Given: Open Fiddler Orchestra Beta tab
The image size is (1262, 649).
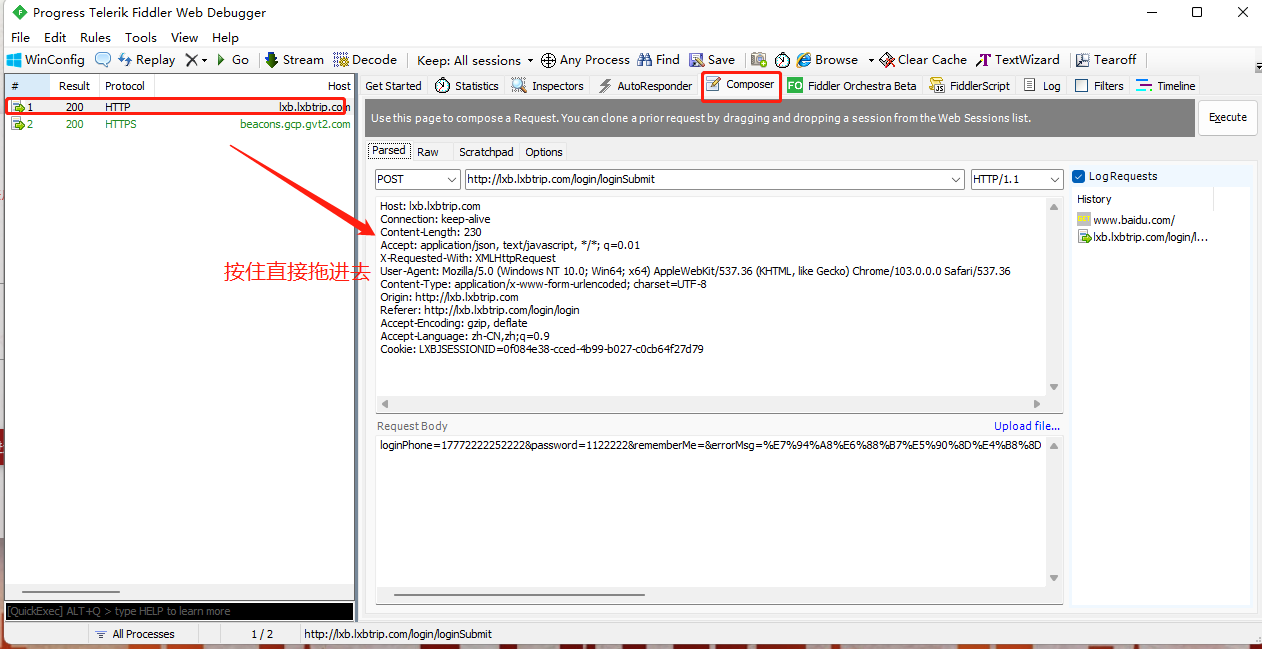Looking at the screenshot, I should pyautogui.click(x=852, y=86).
